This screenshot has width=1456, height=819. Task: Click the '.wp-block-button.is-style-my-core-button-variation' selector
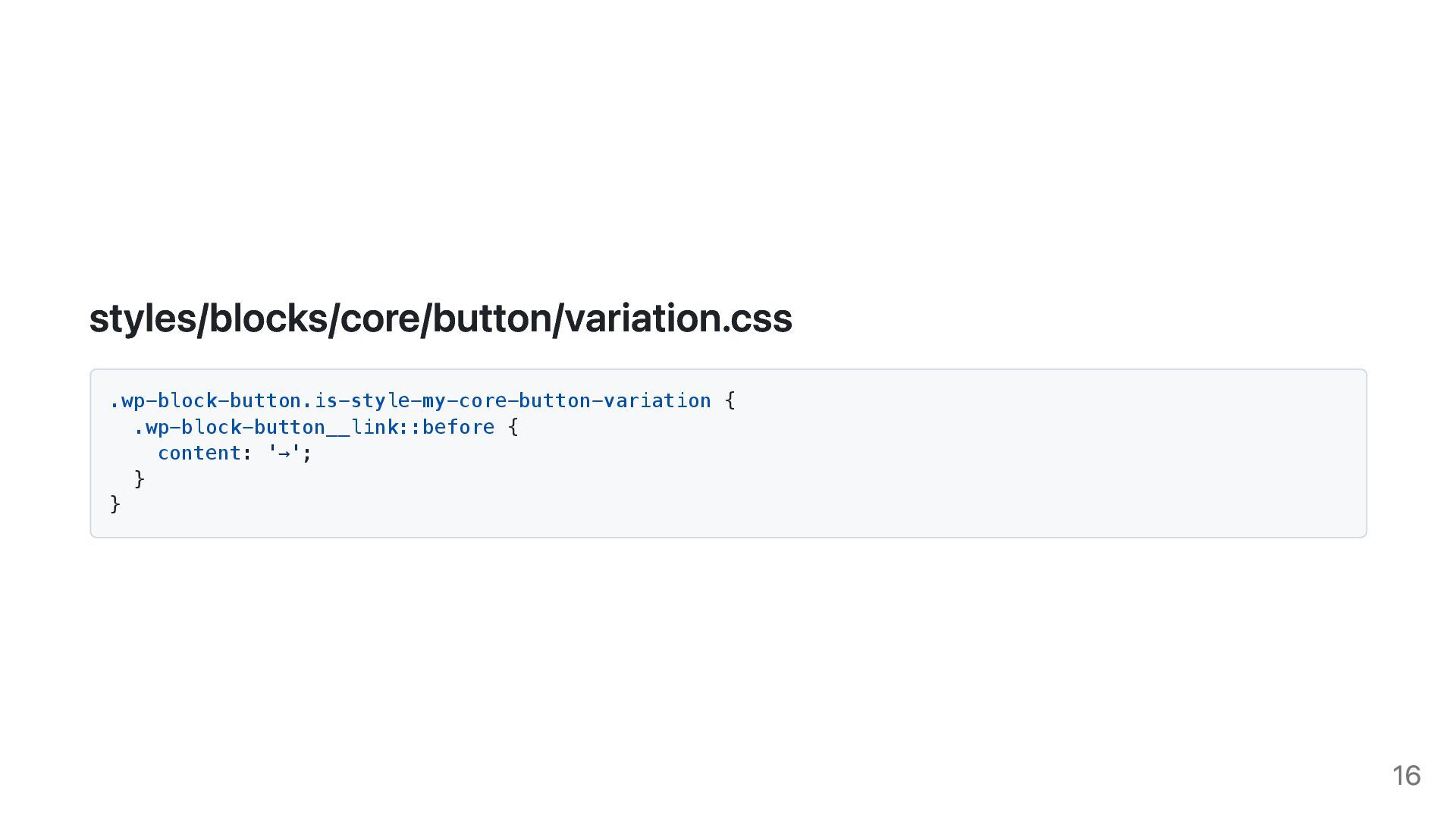(x=410, y=400)
